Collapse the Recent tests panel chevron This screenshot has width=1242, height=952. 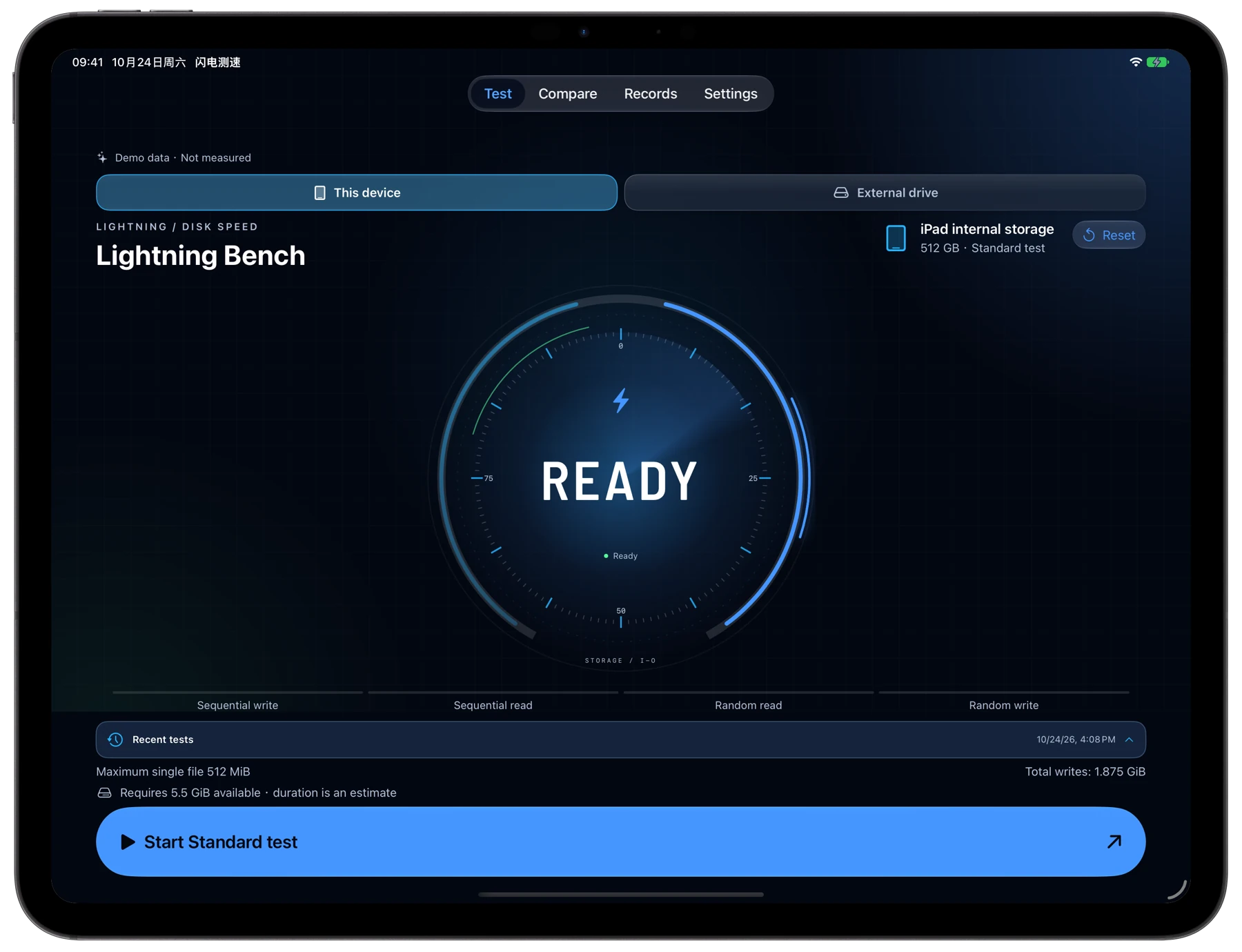1130,740
